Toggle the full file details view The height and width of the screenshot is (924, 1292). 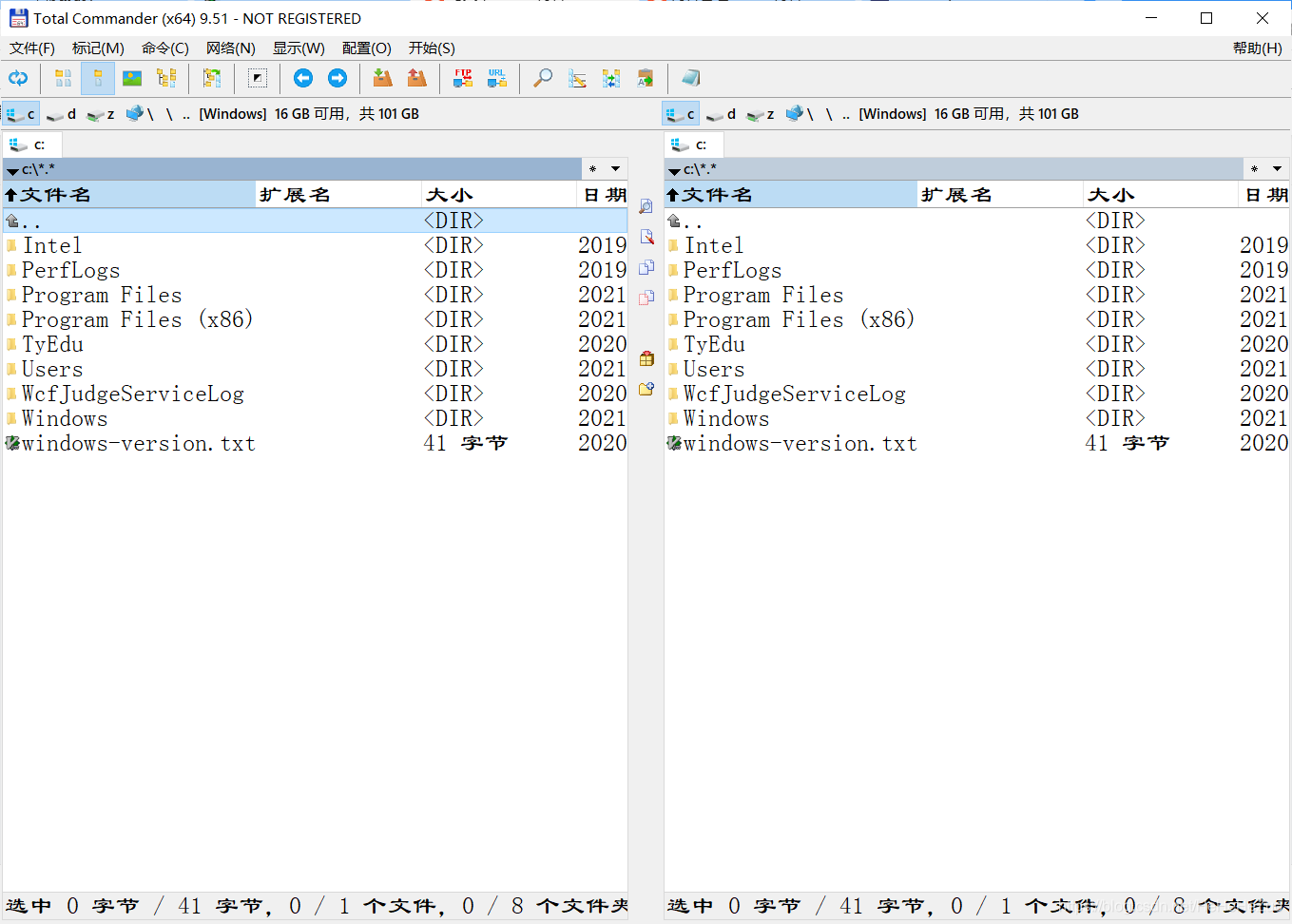point(98,78)
